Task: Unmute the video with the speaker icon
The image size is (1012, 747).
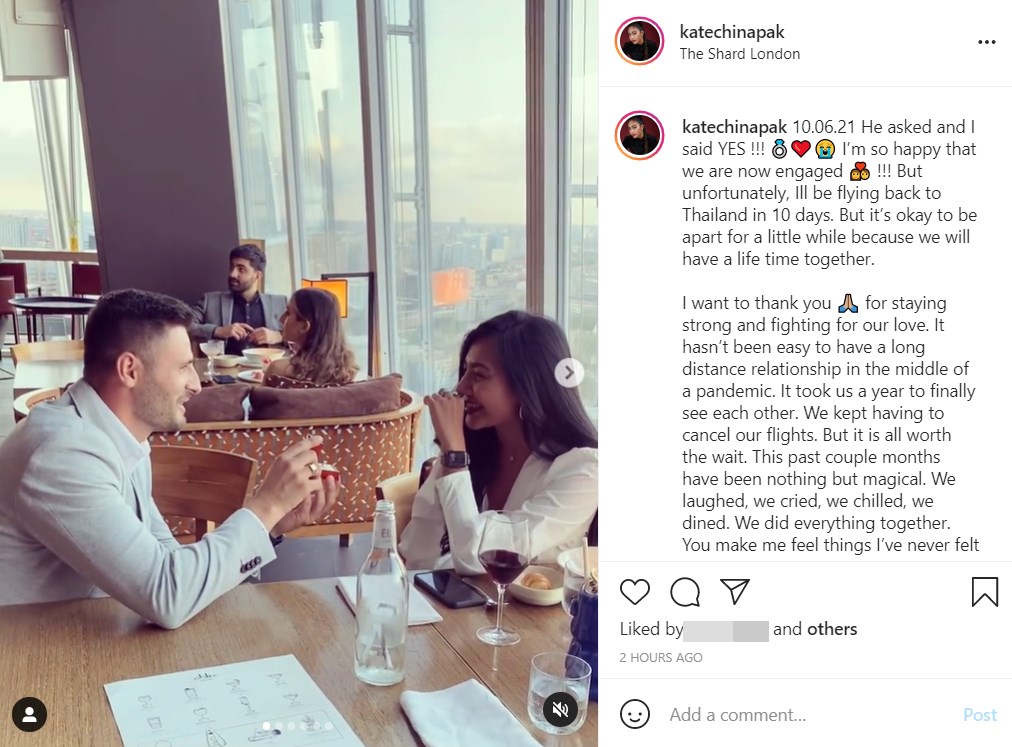Action: pyautogui.click(x=560, y=710)
